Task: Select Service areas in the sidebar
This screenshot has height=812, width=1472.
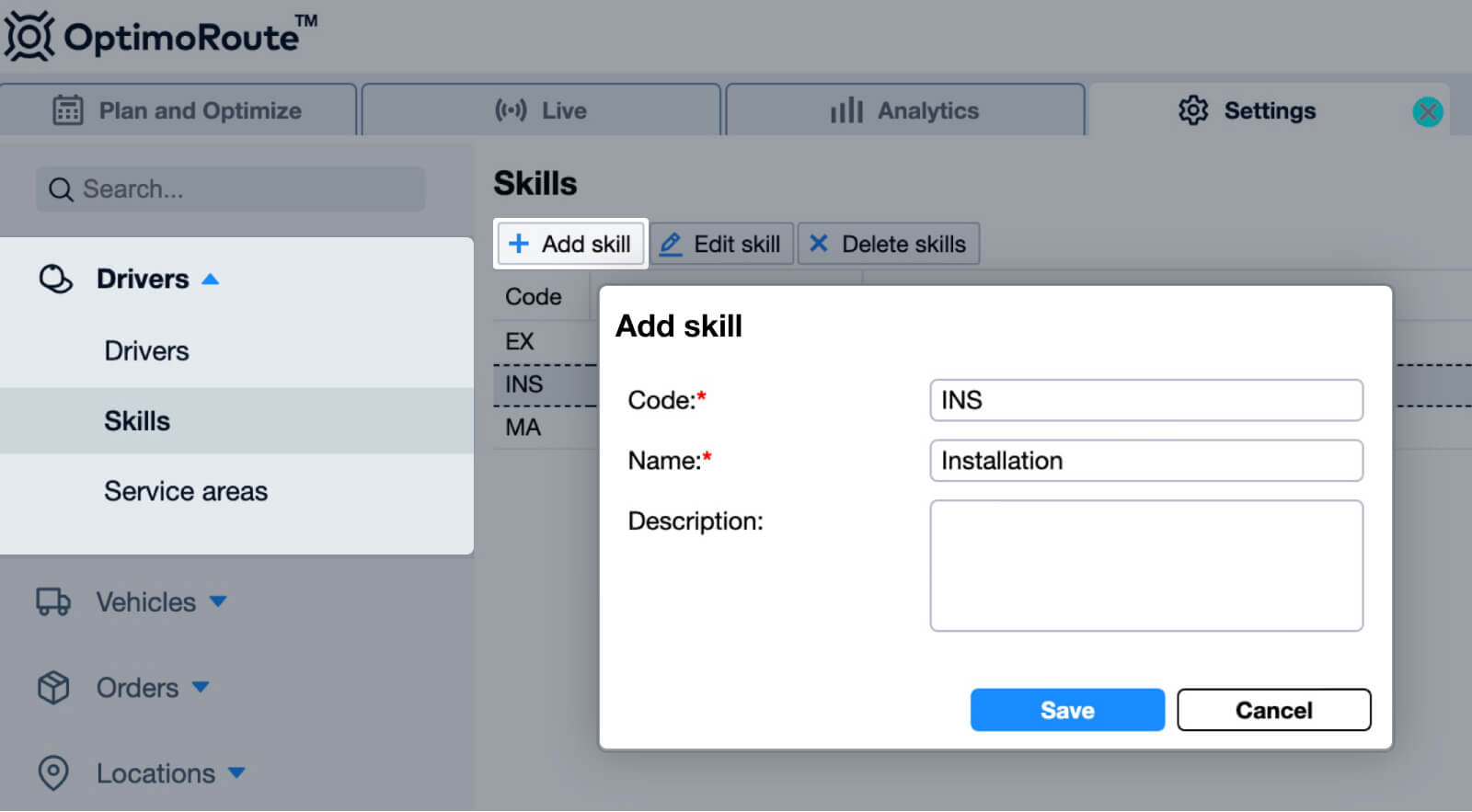Action: coord(186,491)
